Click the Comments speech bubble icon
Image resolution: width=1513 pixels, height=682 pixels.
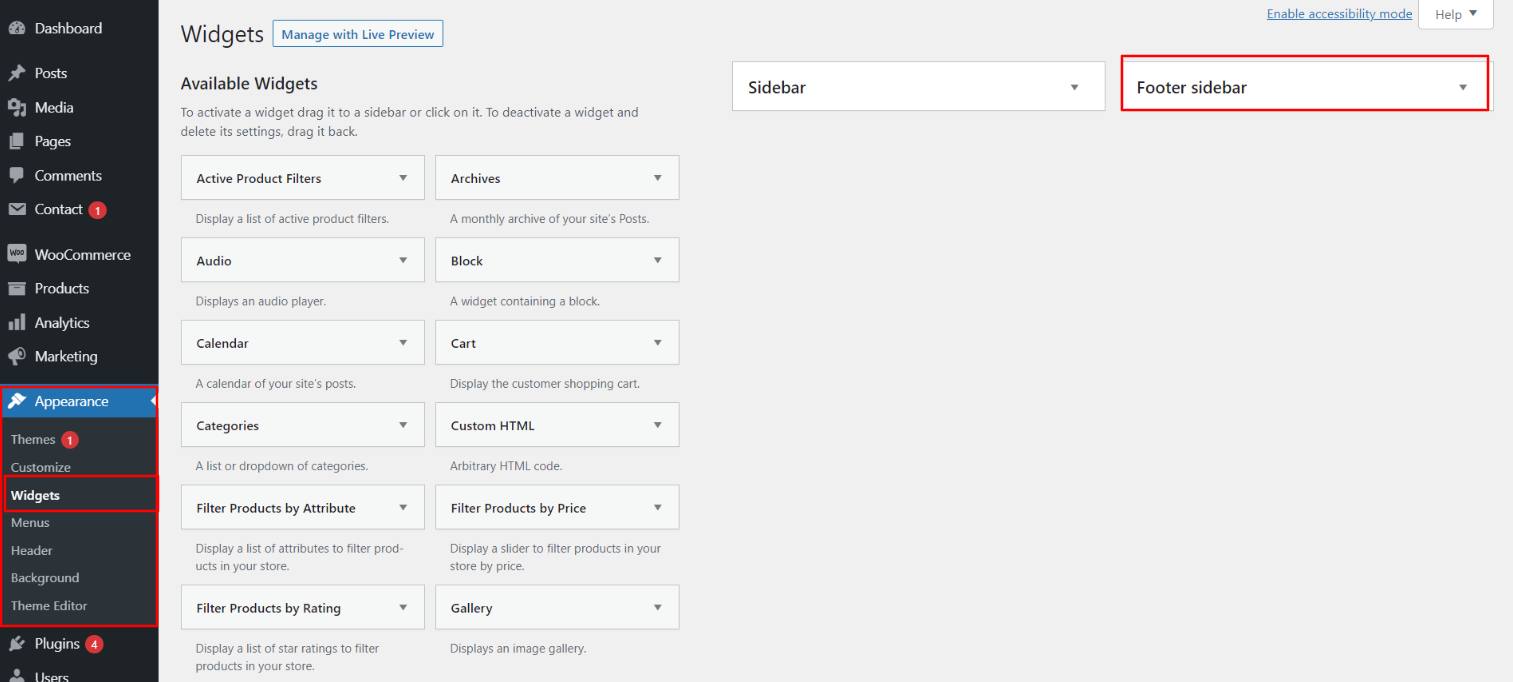pos(17,175)
